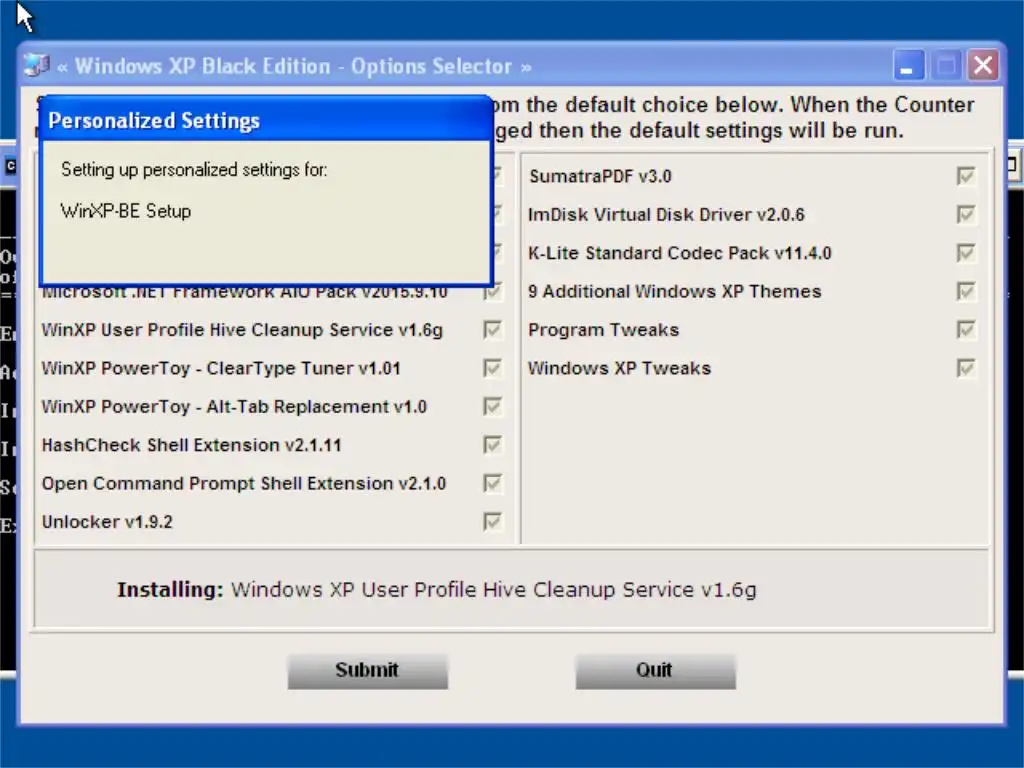Image resolution: width=1024 pixels, height=768 pixels.
Task: Toggle WinXP User Profile Hive Cleanup checkbox
Action: [x=493, y=330]
